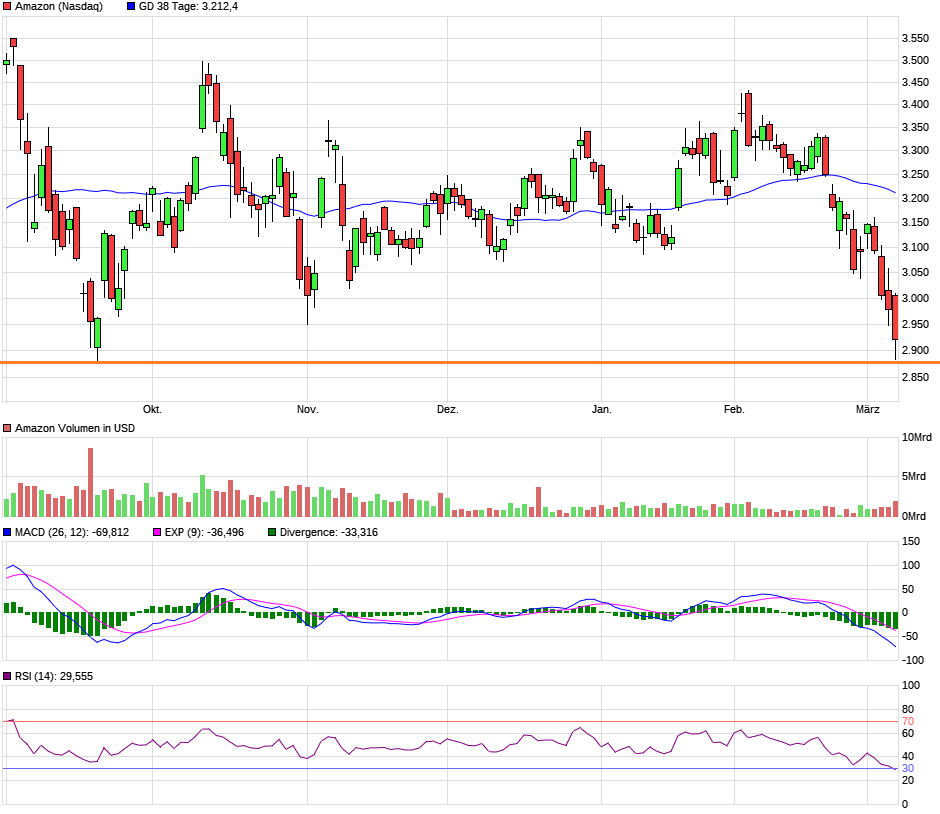The height and width of the screenshot is (814, 940).
Task: Click the blue RSI 30 level label
Action: click(908, 768)
